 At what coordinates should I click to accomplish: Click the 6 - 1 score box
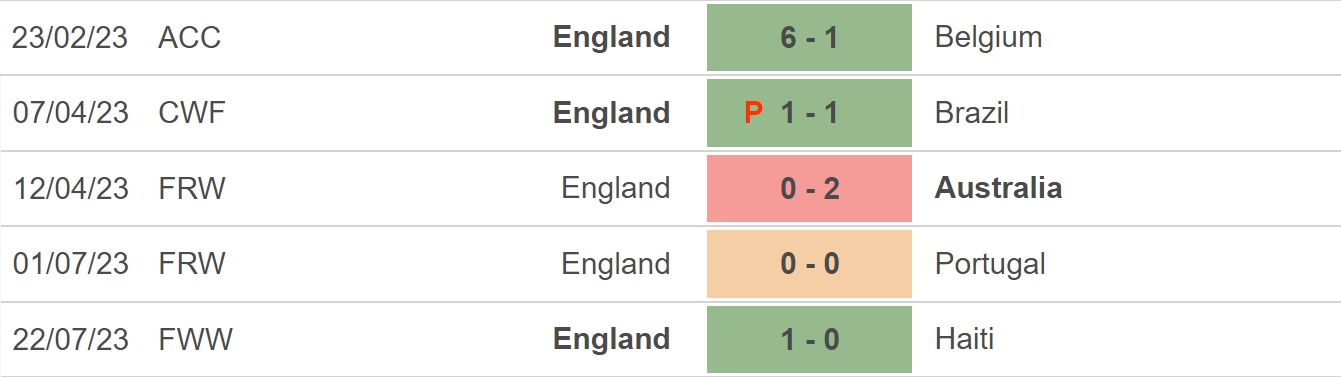[x=809, y=38]
